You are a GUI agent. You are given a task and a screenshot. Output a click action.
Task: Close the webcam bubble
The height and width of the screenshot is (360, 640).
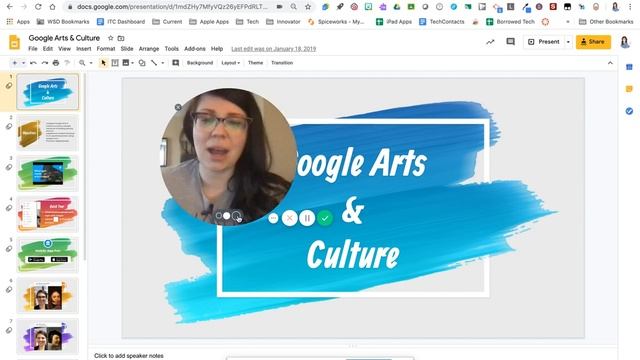[x=178, y=107]
